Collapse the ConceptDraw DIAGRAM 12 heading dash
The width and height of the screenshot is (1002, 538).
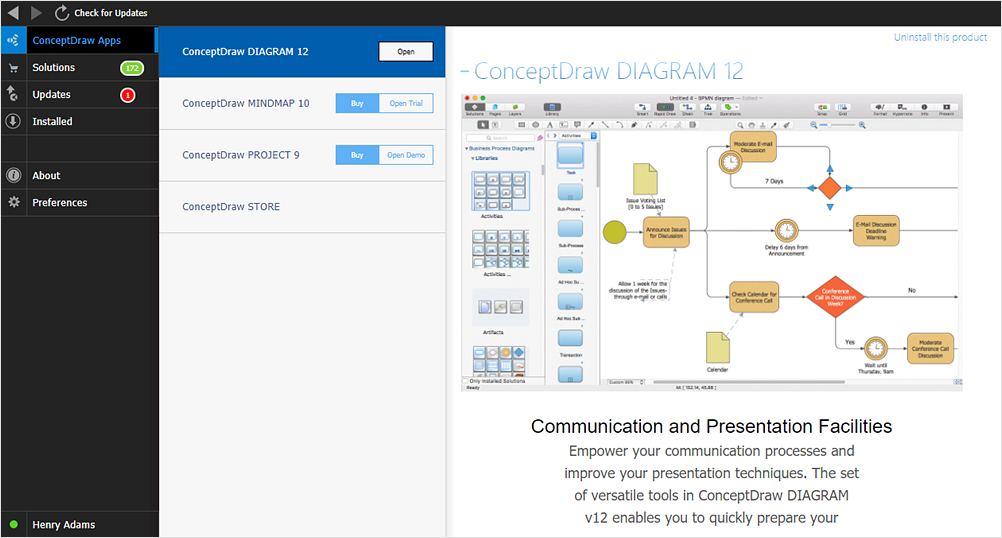[x=465, y=71]
